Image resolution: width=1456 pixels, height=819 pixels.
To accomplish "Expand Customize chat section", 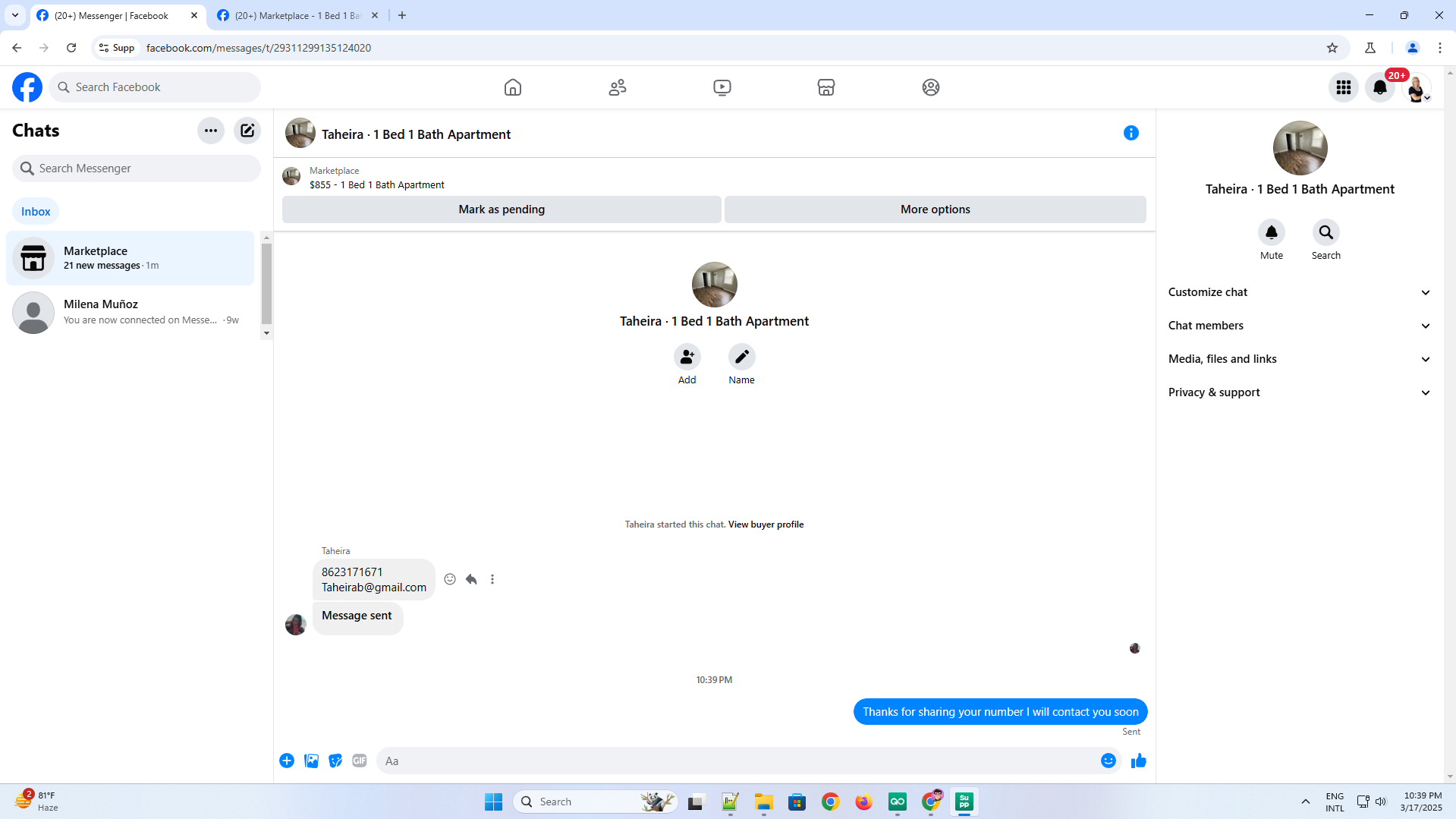I will [1300, 292].
